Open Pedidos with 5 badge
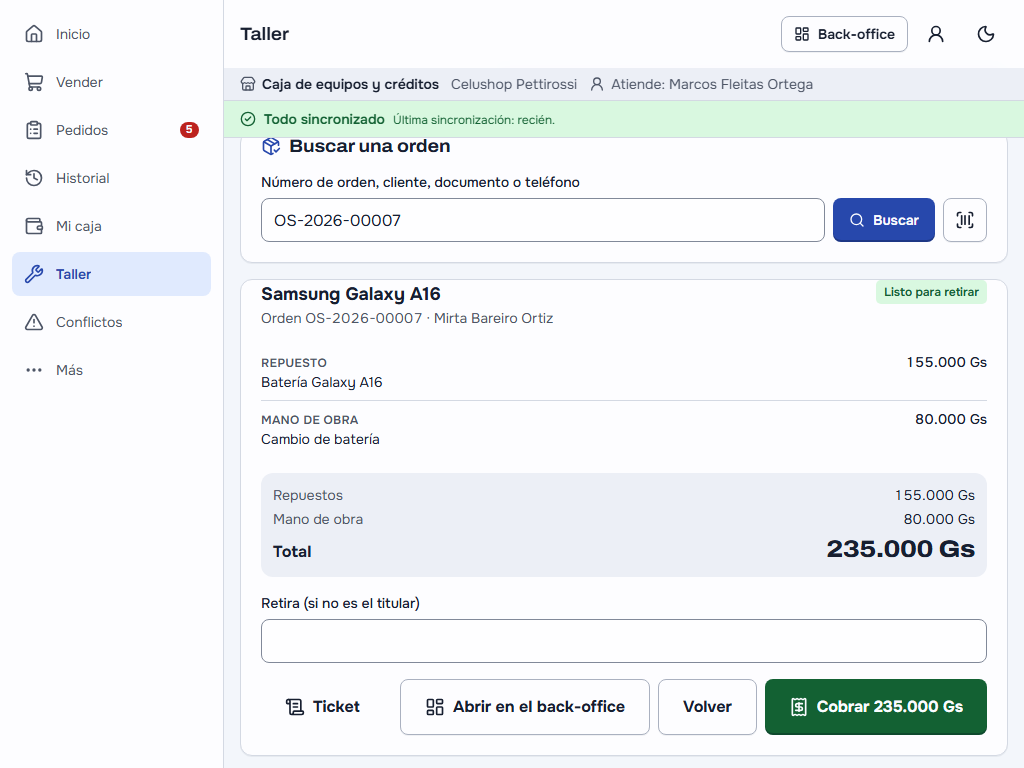This screenshot has height=768, width=1024. 112,130
